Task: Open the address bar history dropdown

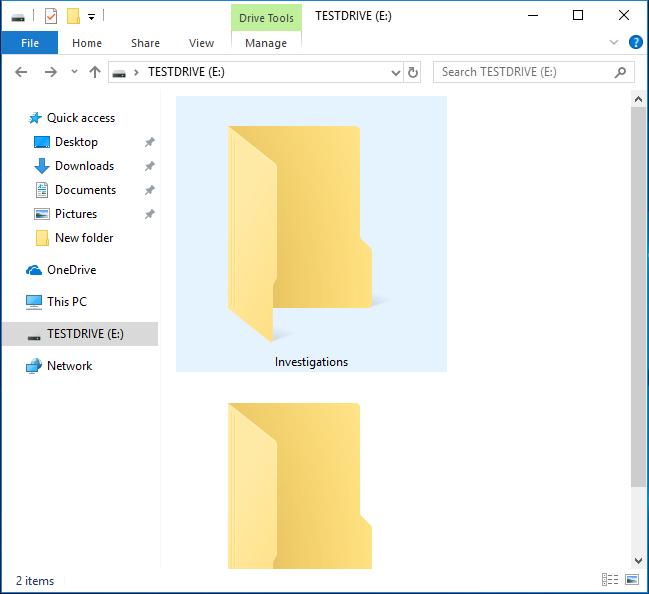Action: click(396, 73)
